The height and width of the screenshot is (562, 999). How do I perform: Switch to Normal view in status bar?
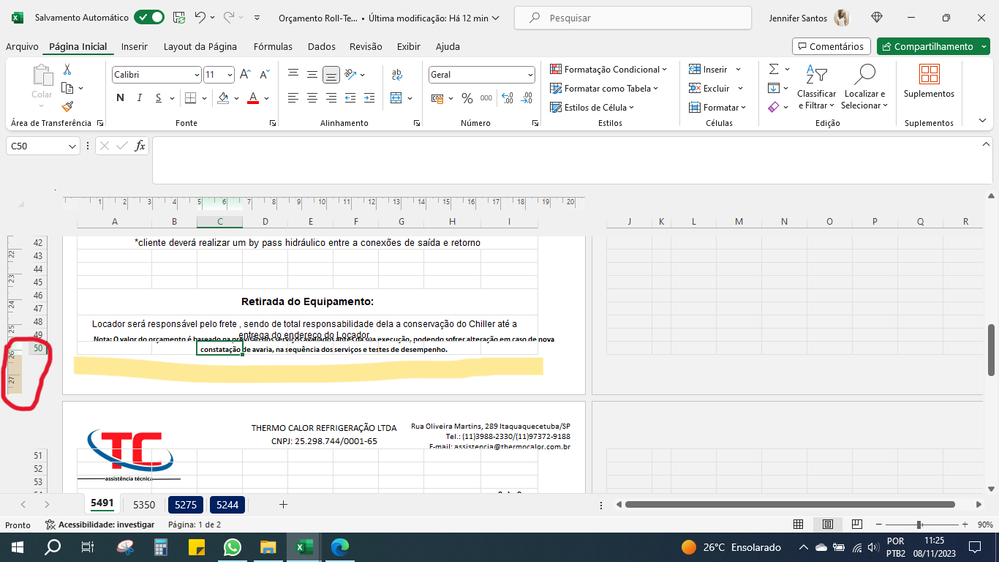(798, 524)
